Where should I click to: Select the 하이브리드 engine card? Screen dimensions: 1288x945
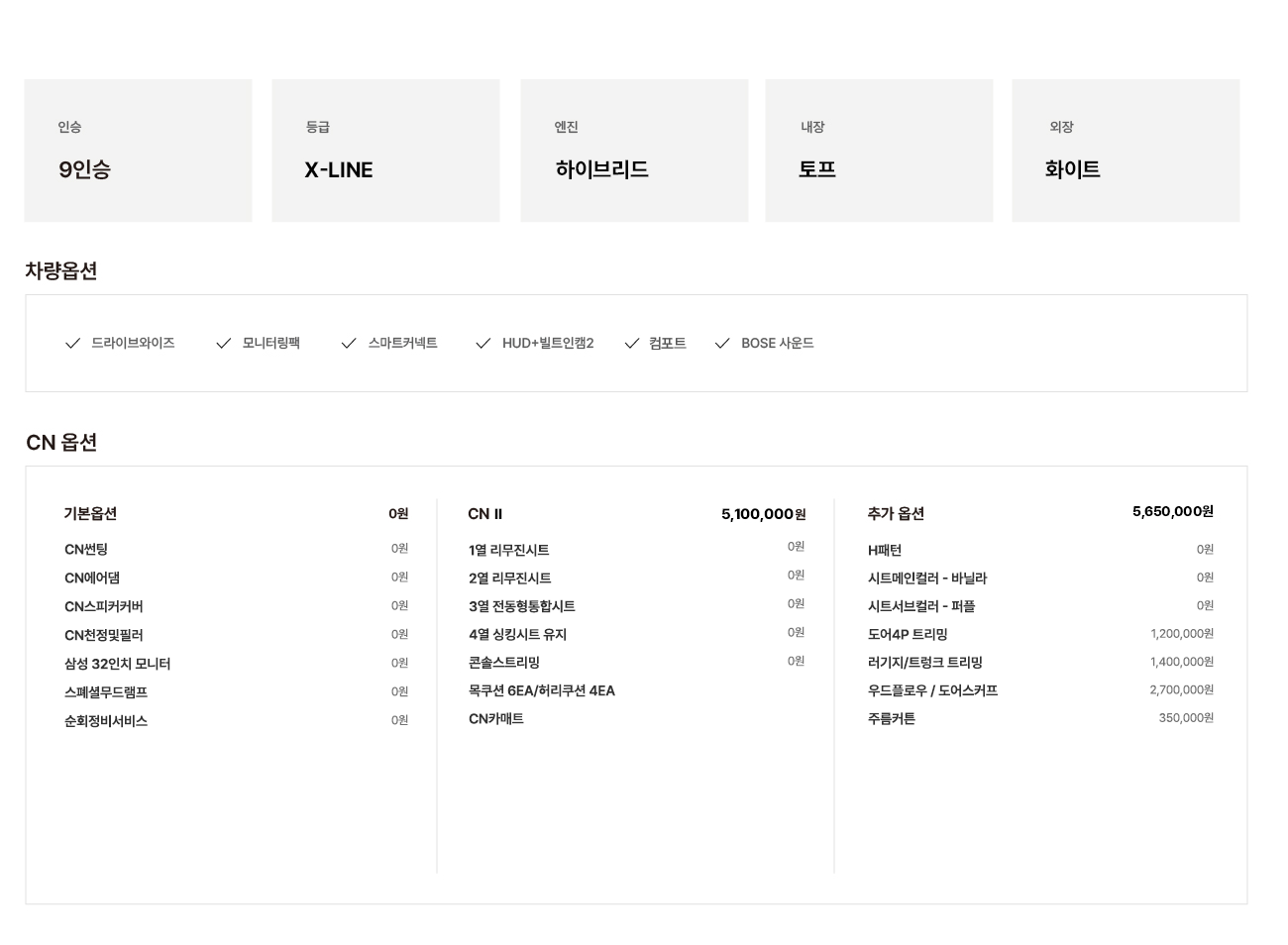pyautogui.click(x=634, y=151)
